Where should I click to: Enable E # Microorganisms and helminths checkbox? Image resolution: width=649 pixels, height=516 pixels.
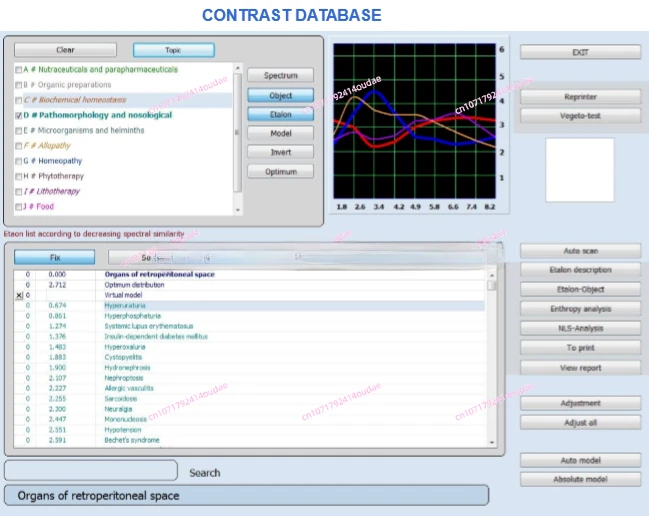click(x=18, y=131)
